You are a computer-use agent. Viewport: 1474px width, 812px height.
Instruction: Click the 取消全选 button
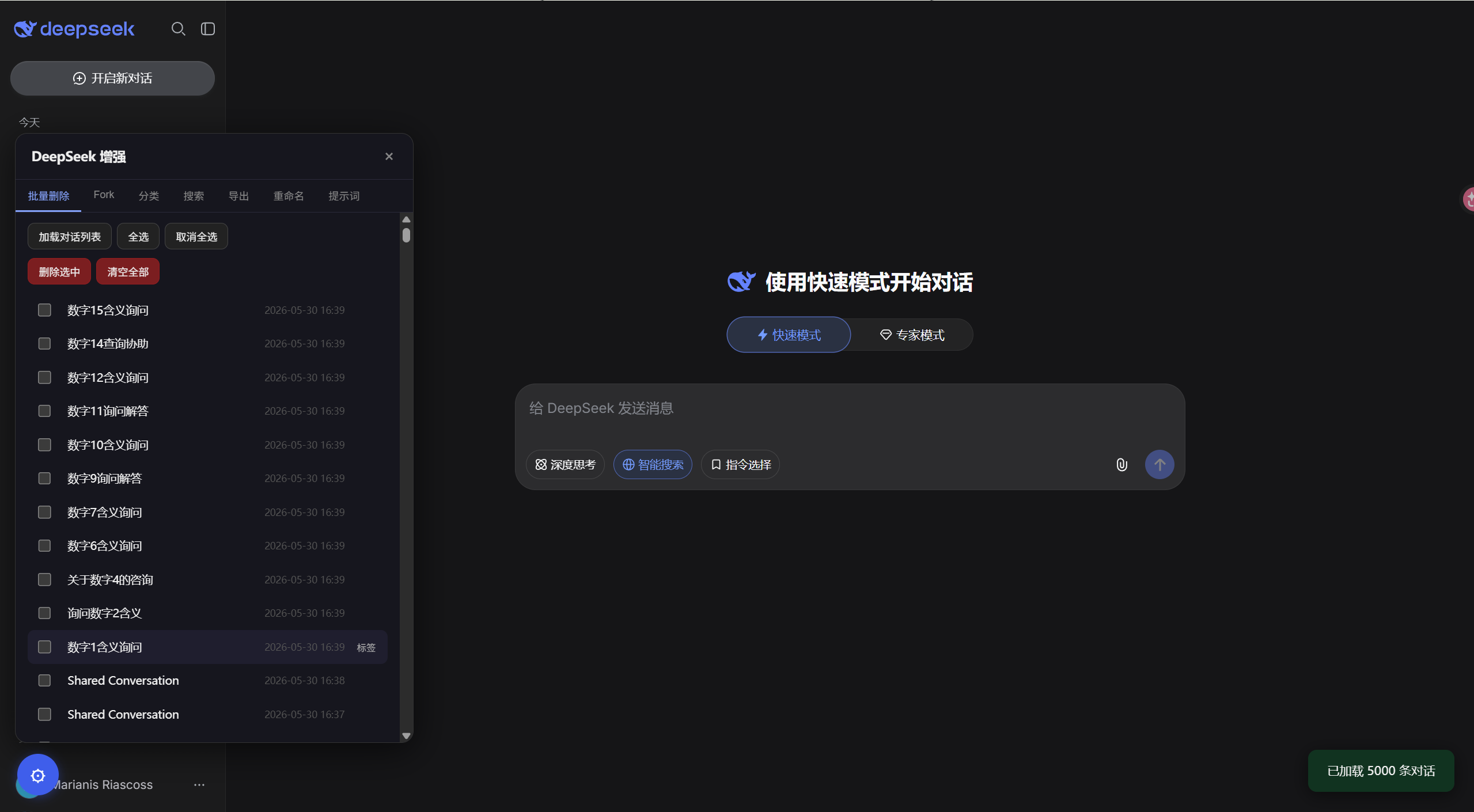(196, 237)
